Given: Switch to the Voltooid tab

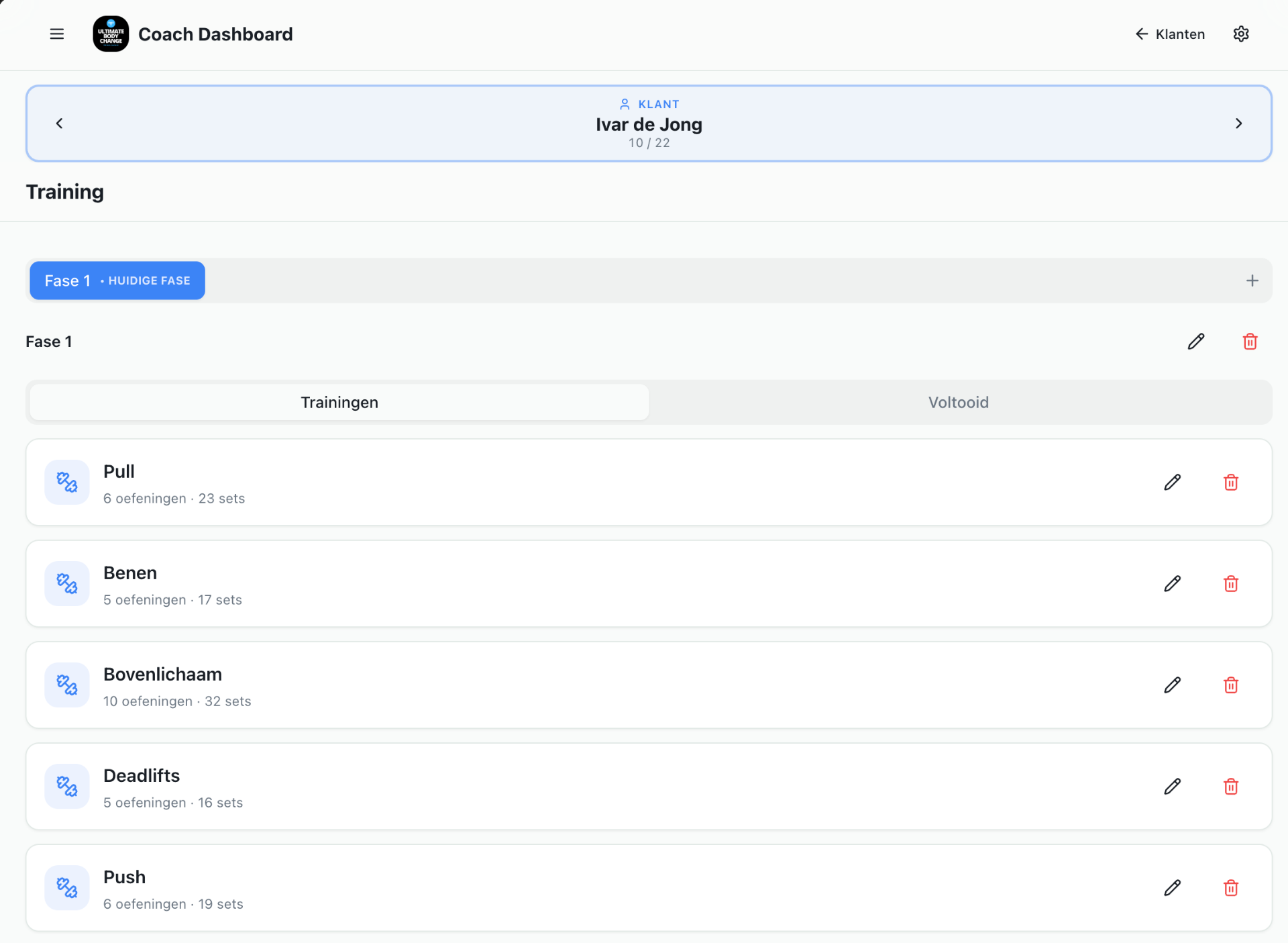Looking at the screenshot, I should [959, 402].
